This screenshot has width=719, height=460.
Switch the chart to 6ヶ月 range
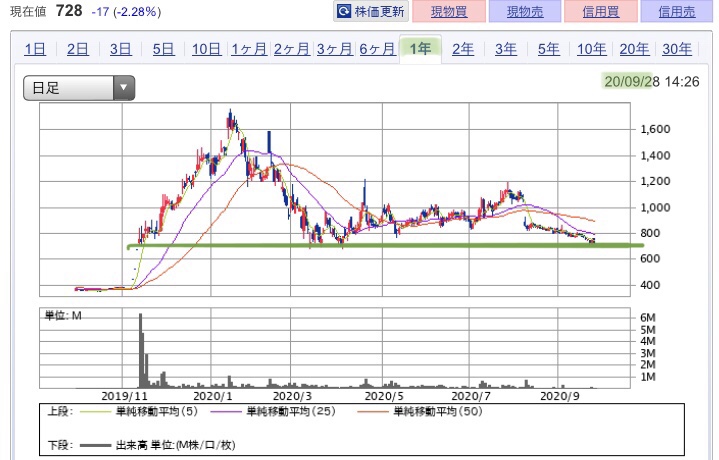pos(377,49)
